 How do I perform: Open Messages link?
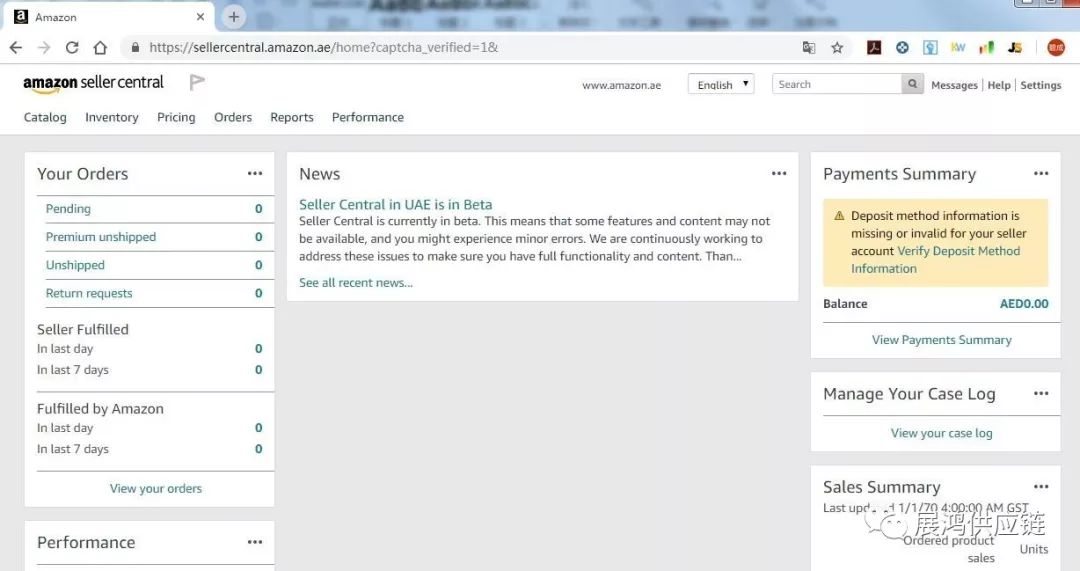[x=954, y=85]
